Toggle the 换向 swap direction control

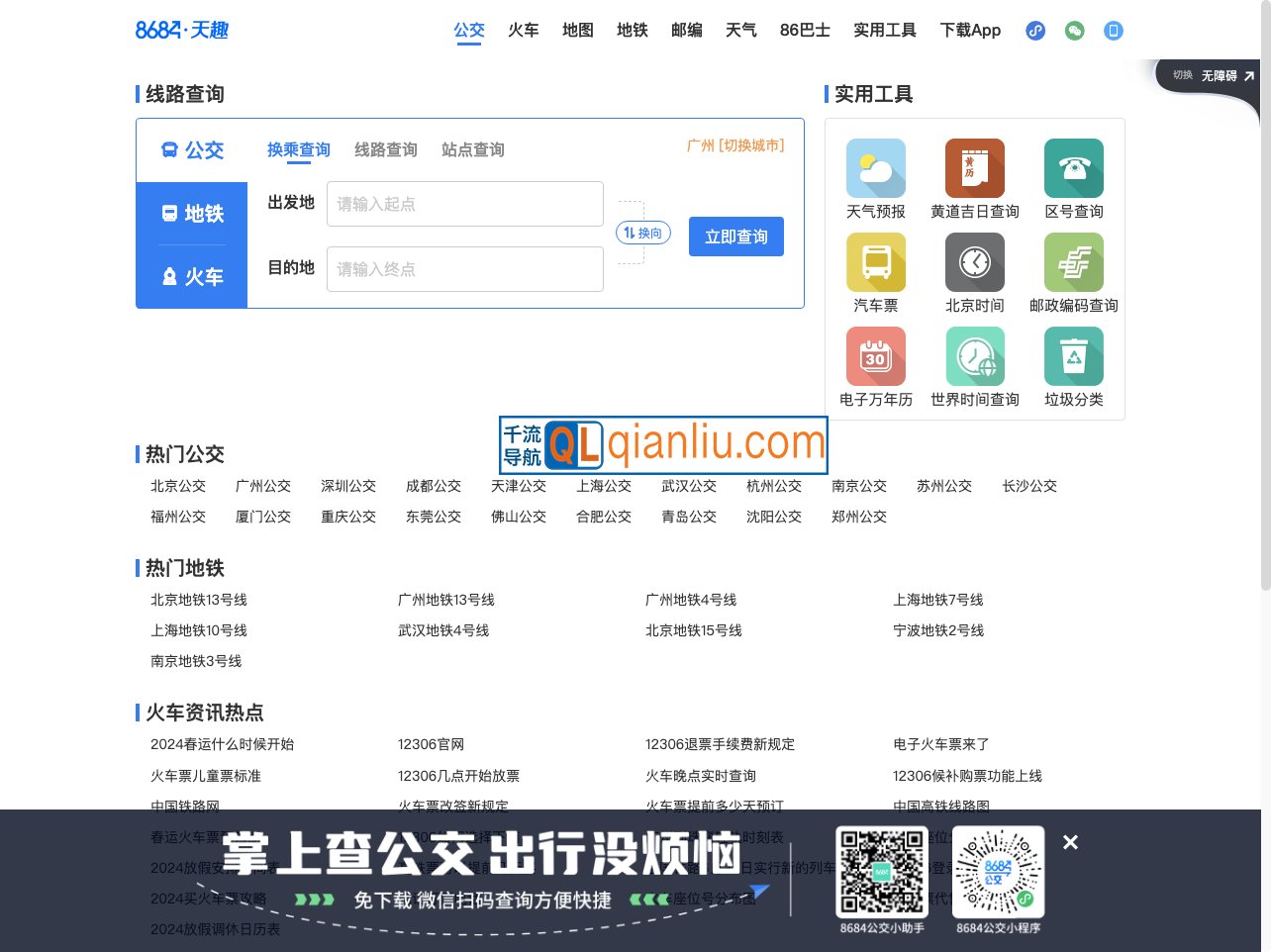641,233
